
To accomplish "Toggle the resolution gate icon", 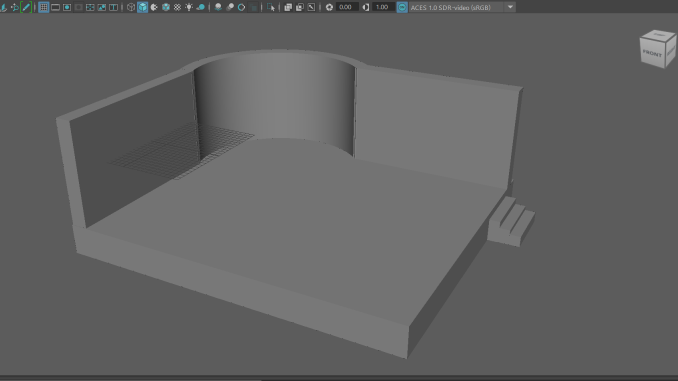I will click(67, 7).
